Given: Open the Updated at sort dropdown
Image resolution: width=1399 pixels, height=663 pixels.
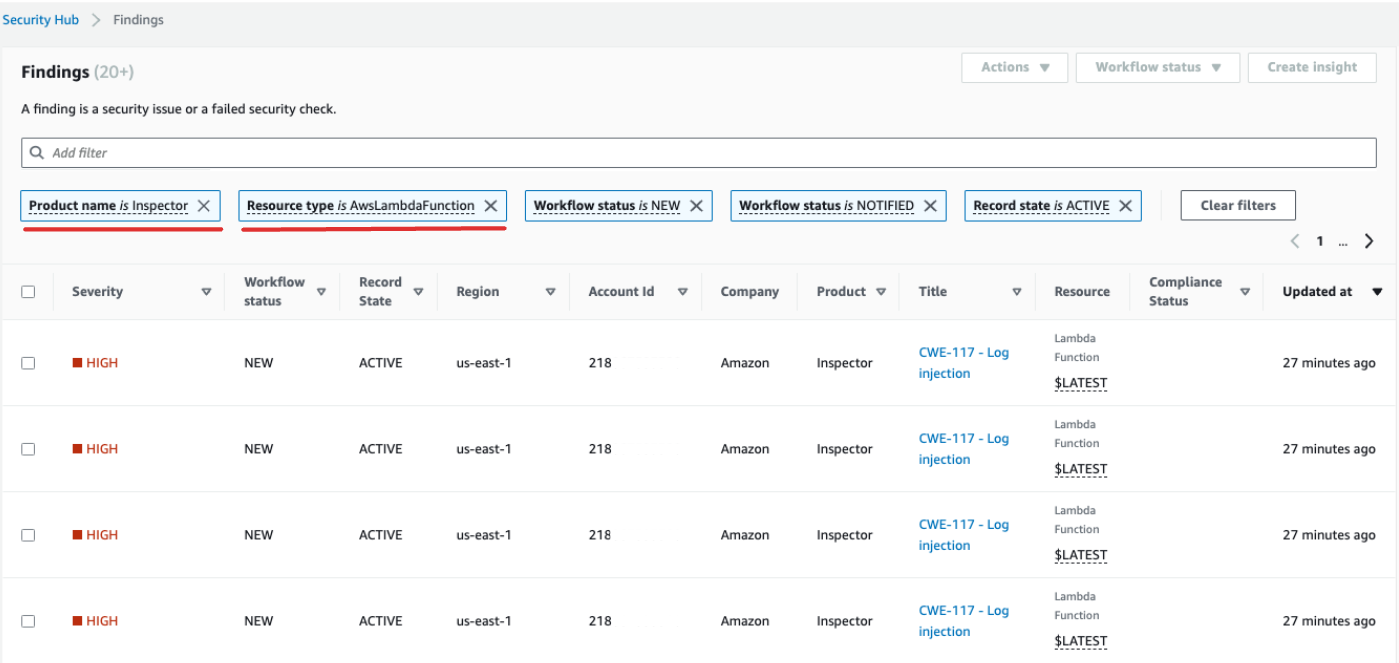Looking at the screenshot, I should tap(1377, 291).
